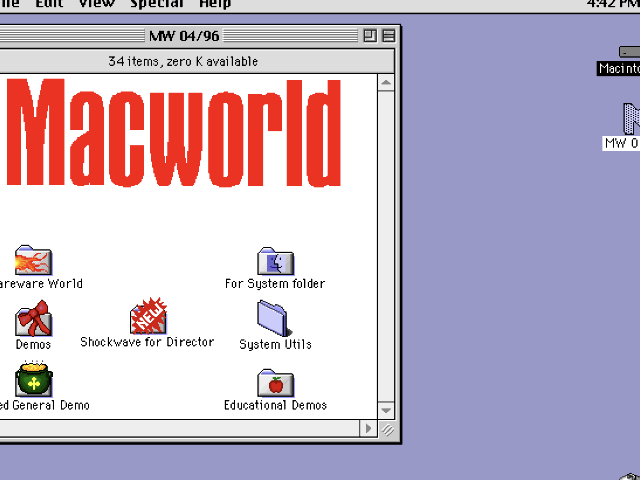The image size is (640, 480).
Task: Select the Demos folder with red bow
Action: (33, 318)
